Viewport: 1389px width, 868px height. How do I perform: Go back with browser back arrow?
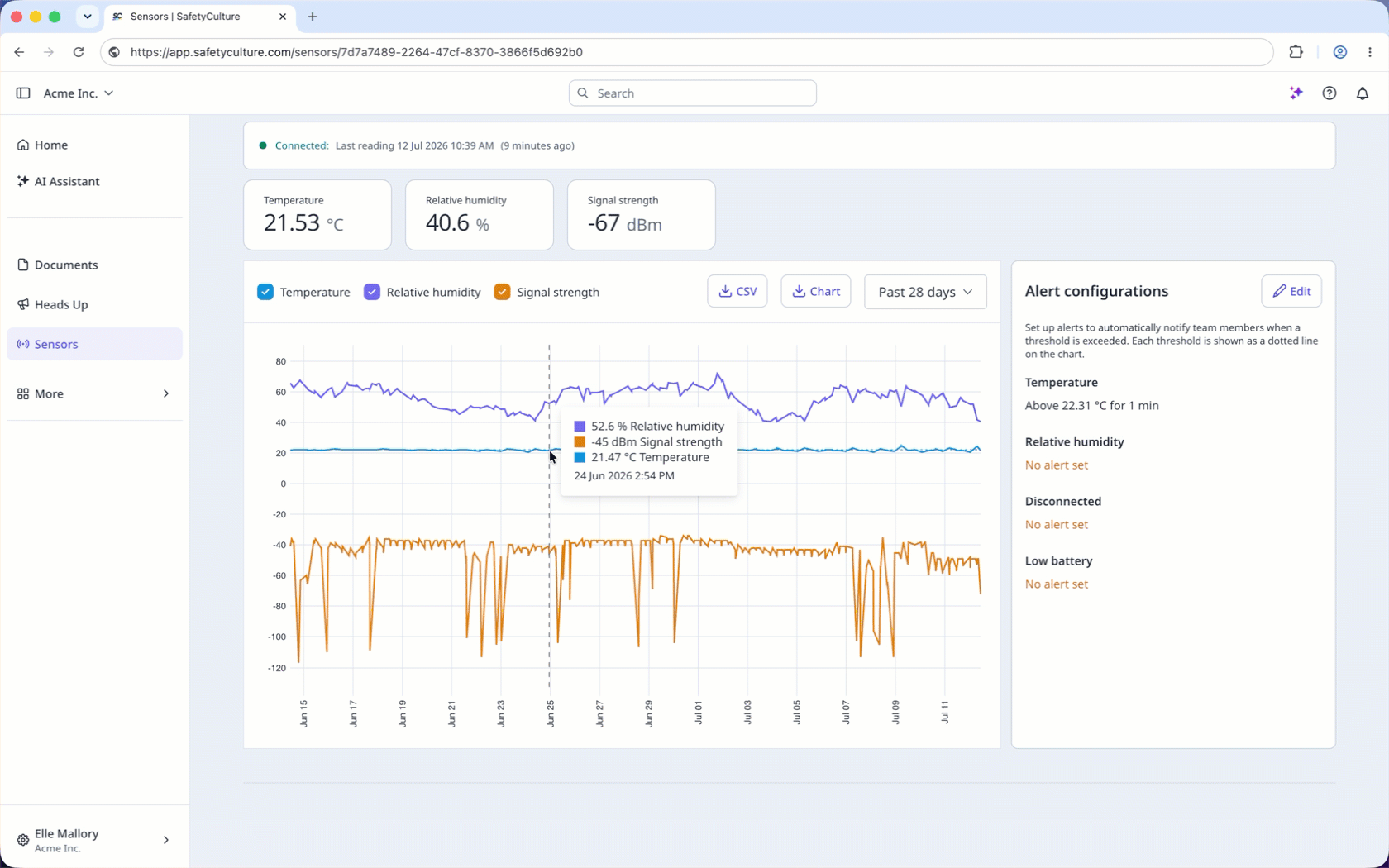pyautogui.click(x=19, y=52)
